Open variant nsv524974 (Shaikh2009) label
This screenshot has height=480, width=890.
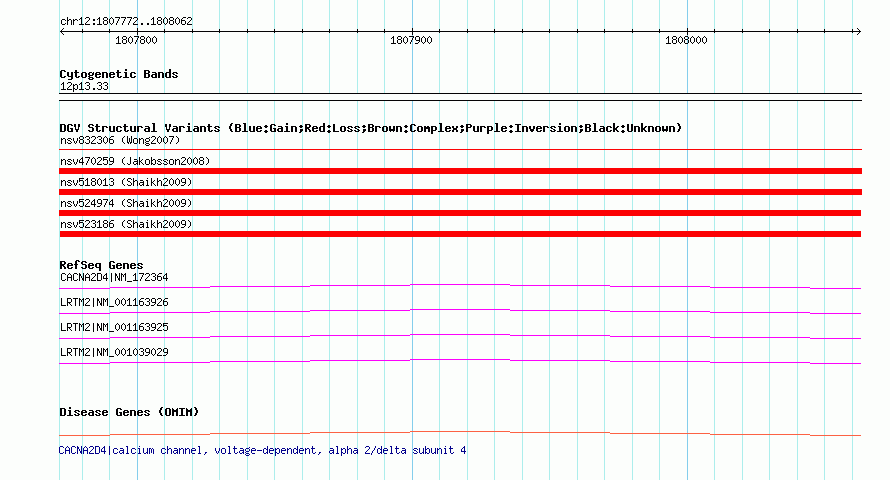pos(126,203)
